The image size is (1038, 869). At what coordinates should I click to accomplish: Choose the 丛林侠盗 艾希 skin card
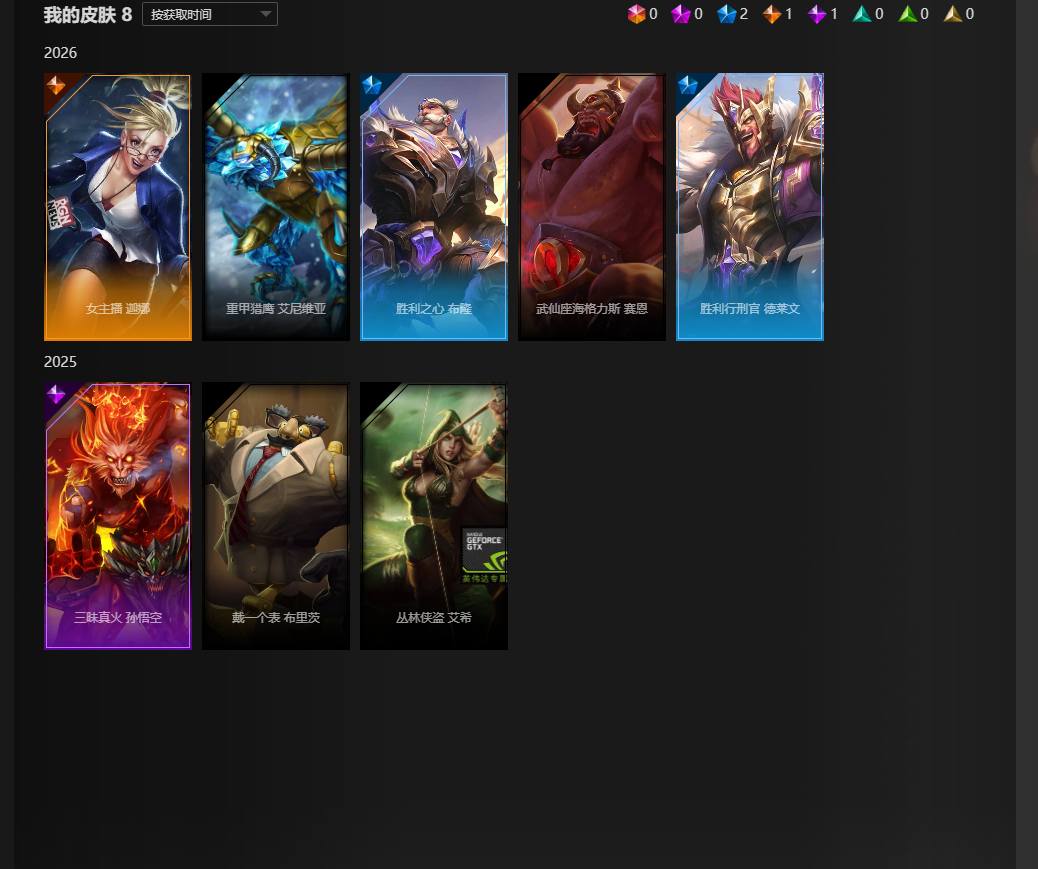point(434,516)
